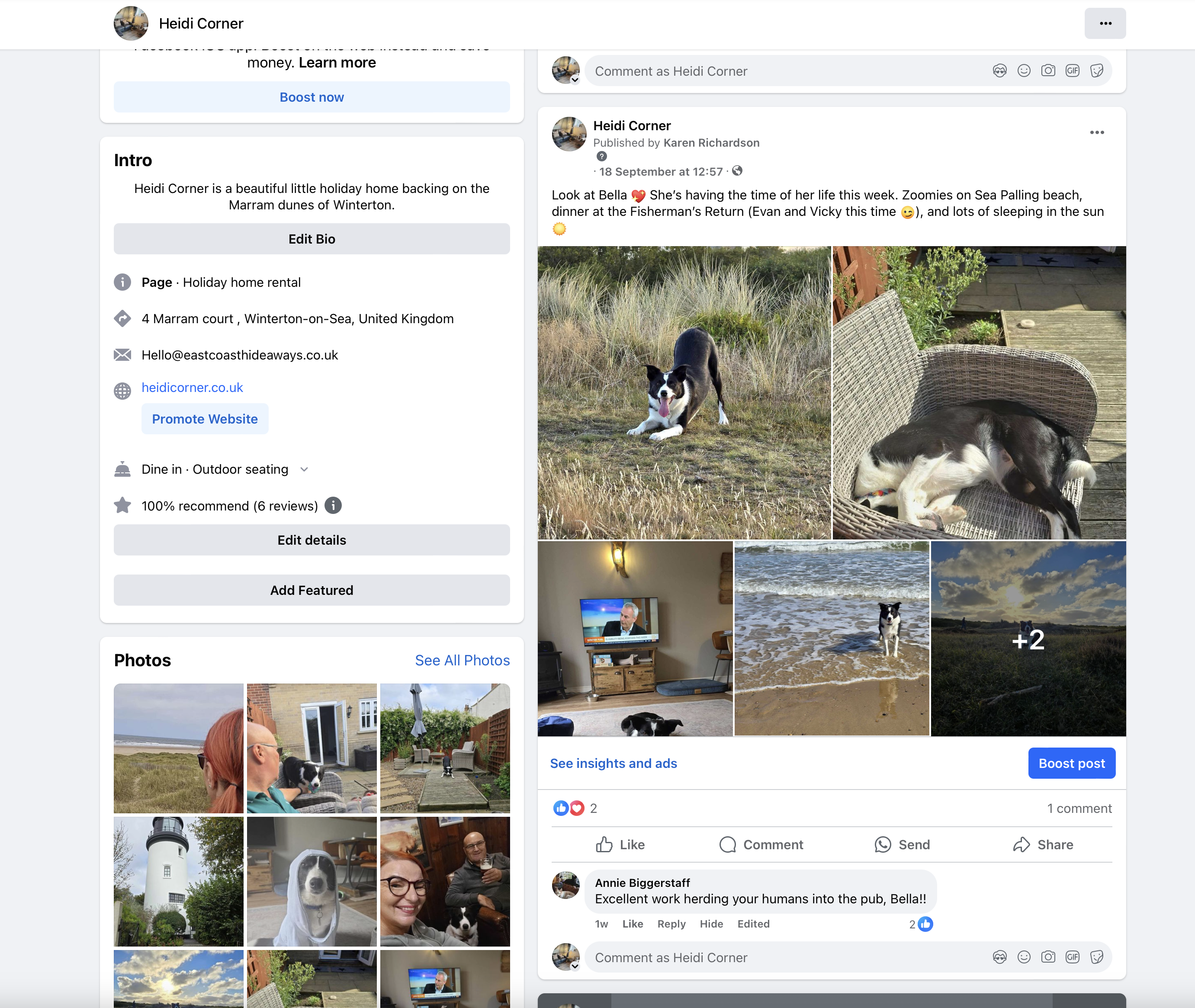Switch commenting identity via top comment avatar
The width and height of the screenshot is (1195, 1008).
(566, 71)
